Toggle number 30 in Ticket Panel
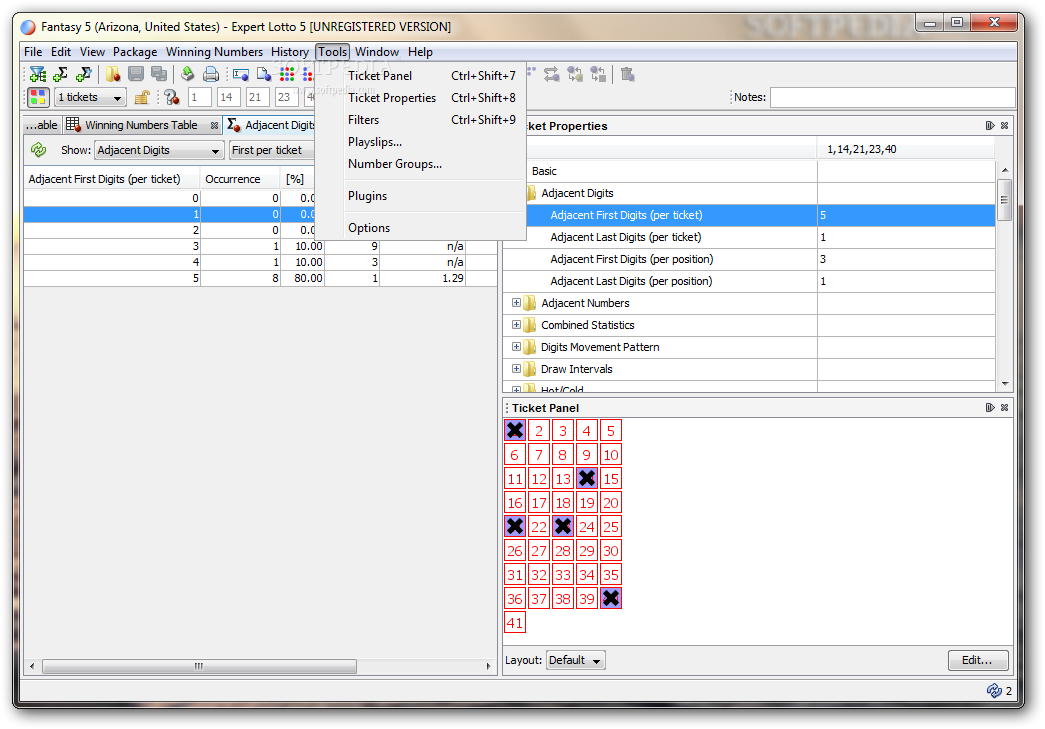Viewport: 1045px width, 729px height. pos(611,550)
